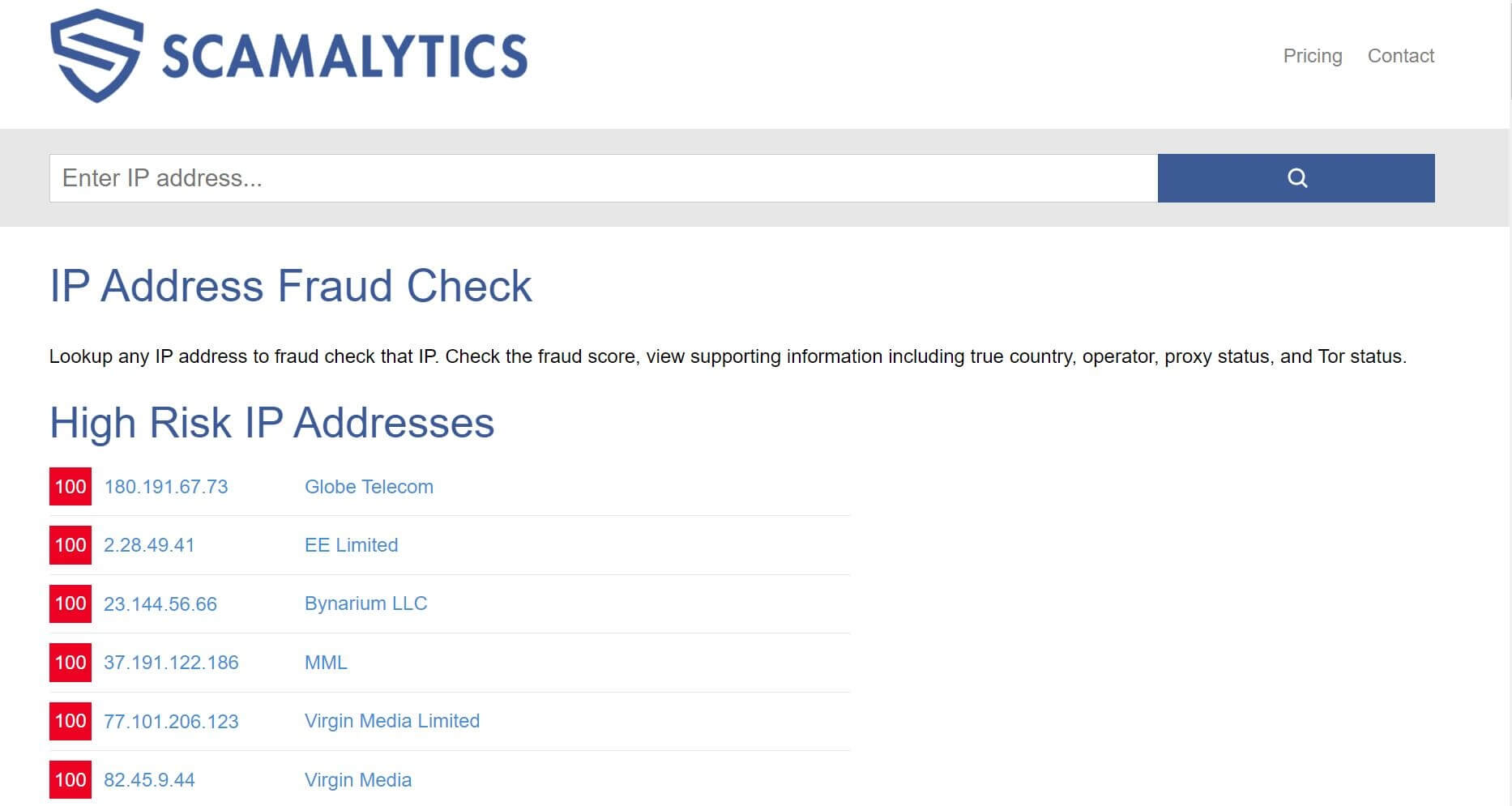
Task: Open IP address 23.144.56.66
Action: click(160, 604)
